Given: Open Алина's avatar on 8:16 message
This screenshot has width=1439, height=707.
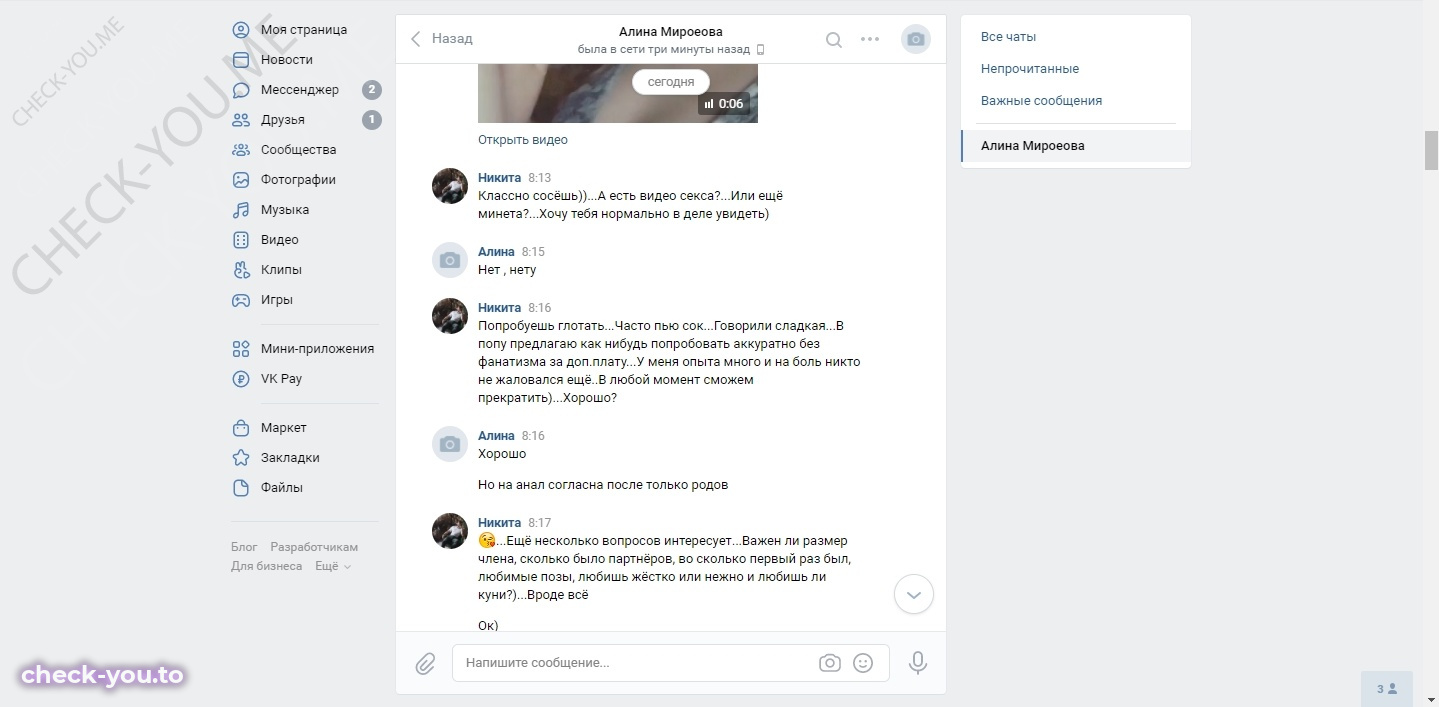Looking at the screenshot, I should (x=450, y=444).
